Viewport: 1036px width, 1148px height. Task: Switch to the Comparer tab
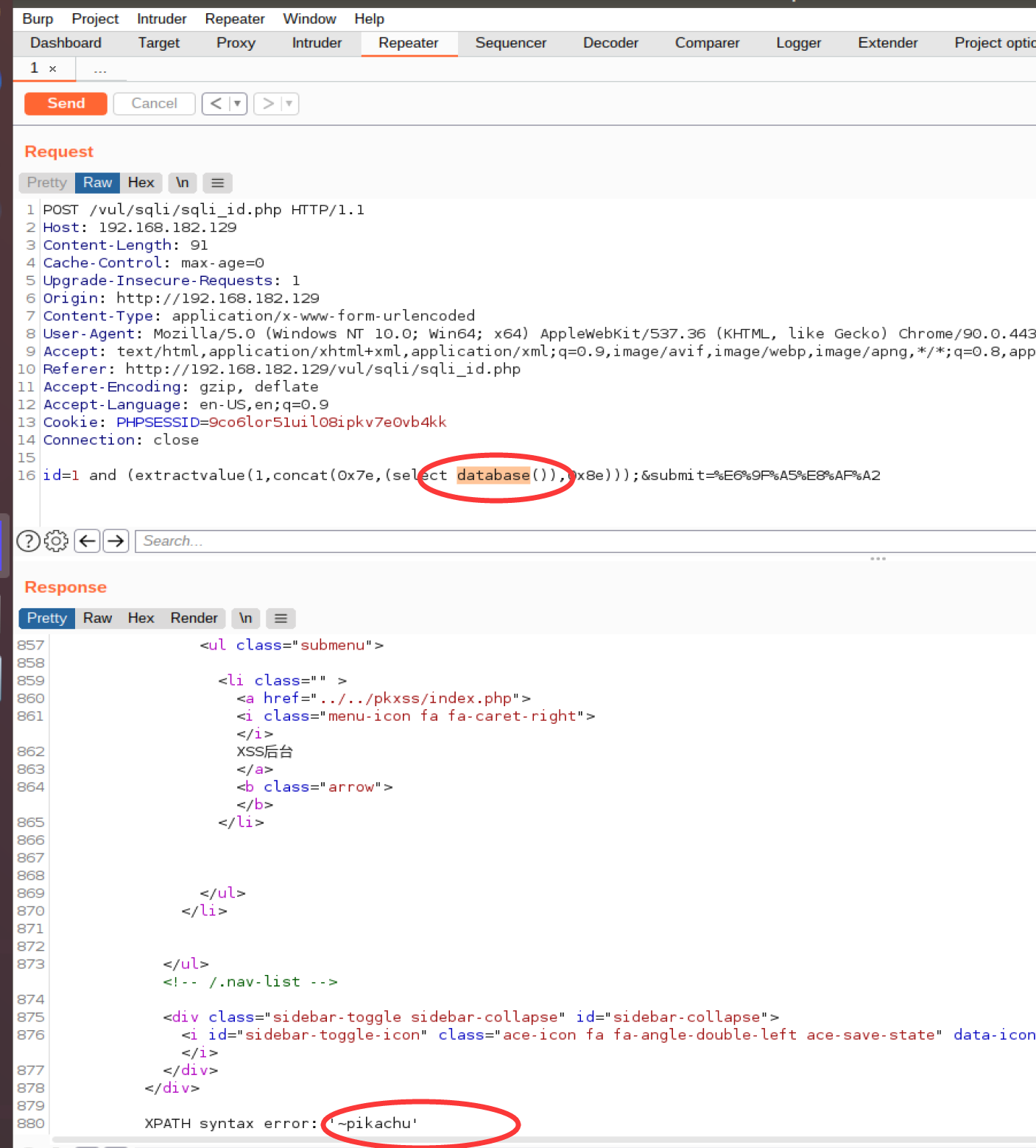pos(707,43)
